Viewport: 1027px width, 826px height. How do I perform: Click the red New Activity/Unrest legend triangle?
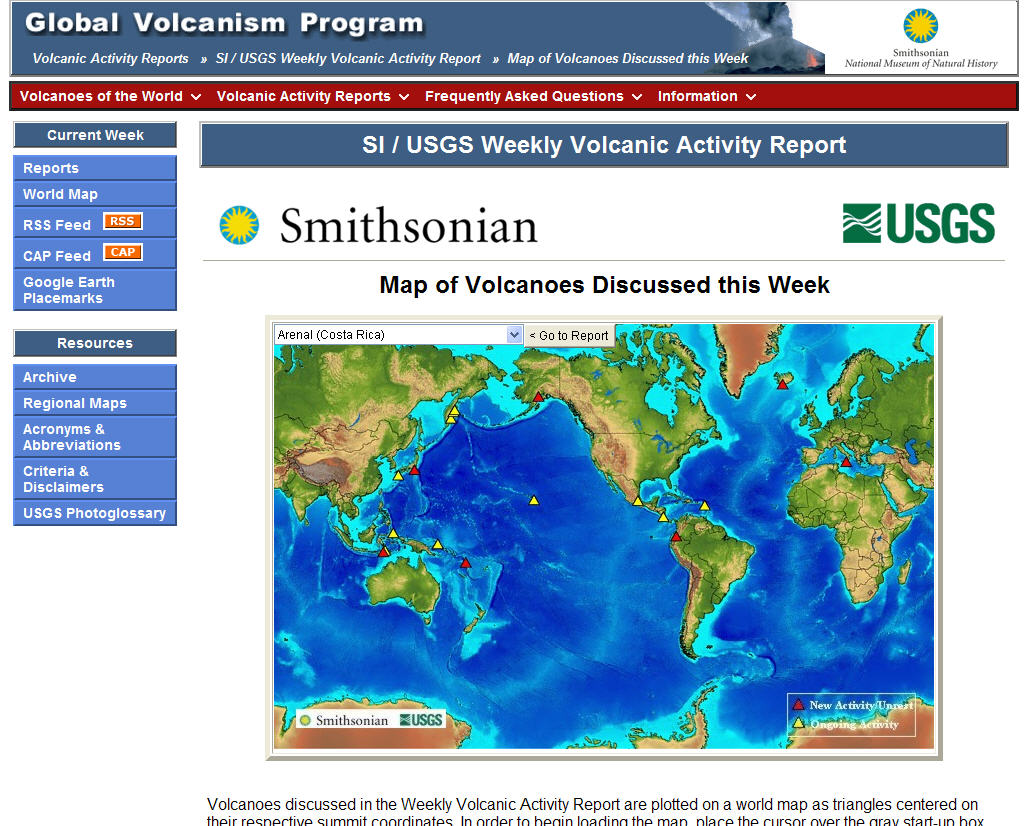[798, 705]
